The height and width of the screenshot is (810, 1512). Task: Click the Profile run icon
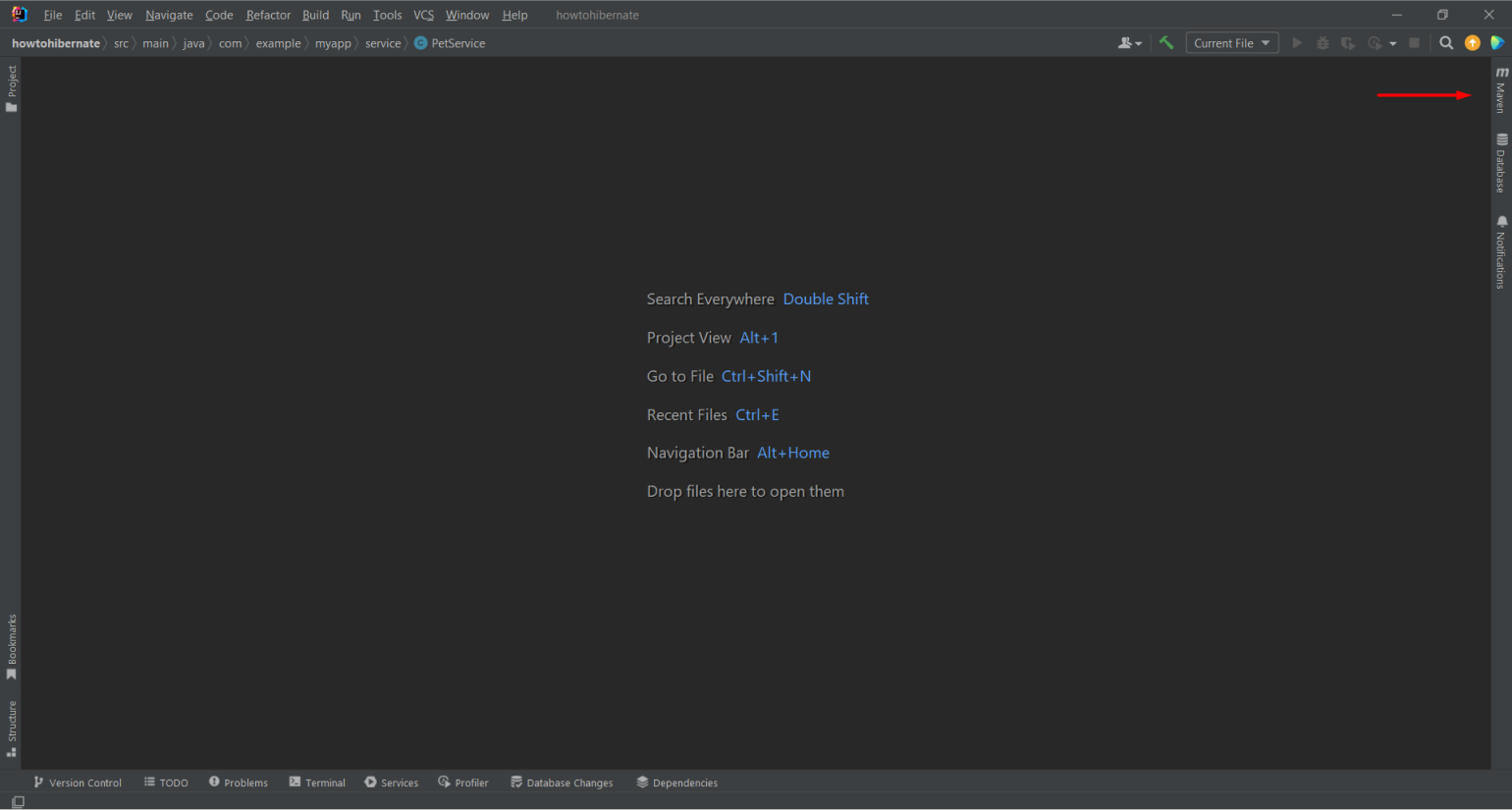click(x=1375, y=43)
